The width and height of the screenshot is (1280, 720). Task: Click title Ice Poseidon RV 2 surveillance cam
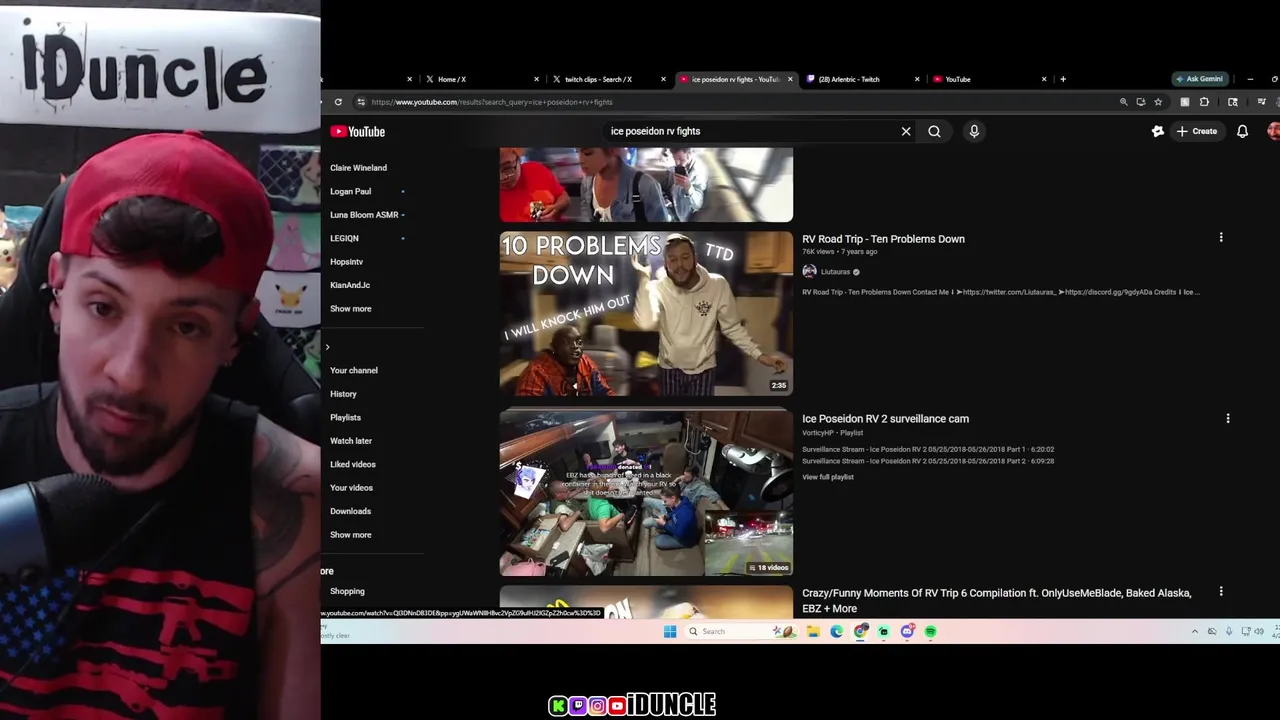coord(885,419)
